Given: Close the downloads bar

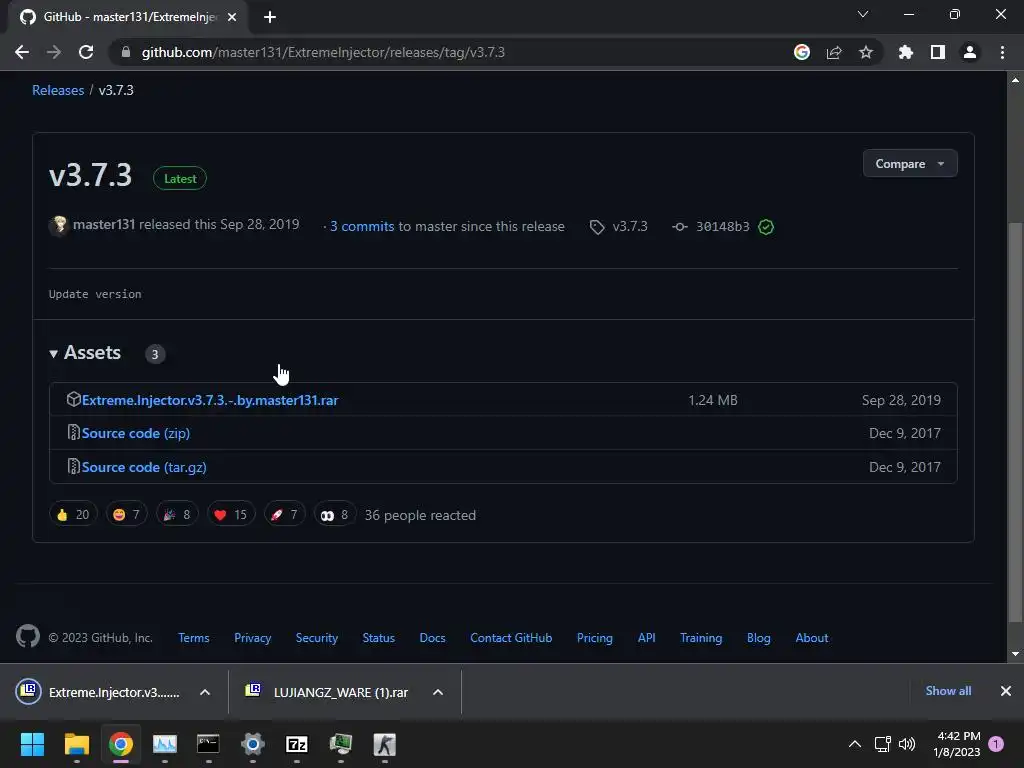Looking at the screenshot, I should coord(1006,691).
